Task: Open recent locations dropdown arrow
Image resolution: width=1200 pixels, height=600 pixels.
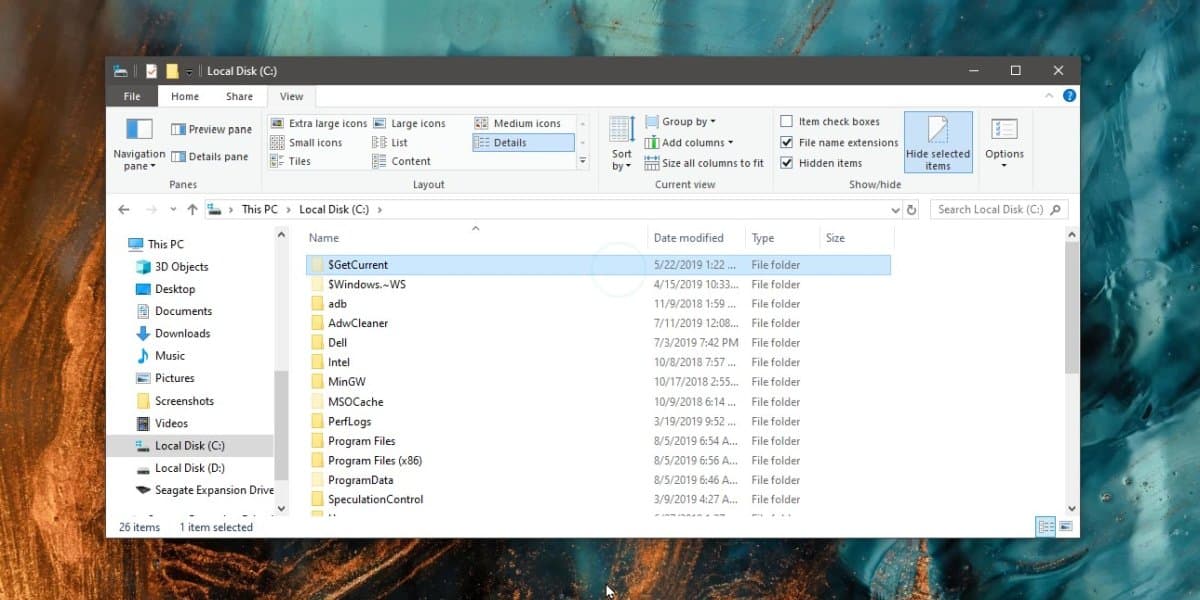Action: pyautogui.click(x=172, y=210)
